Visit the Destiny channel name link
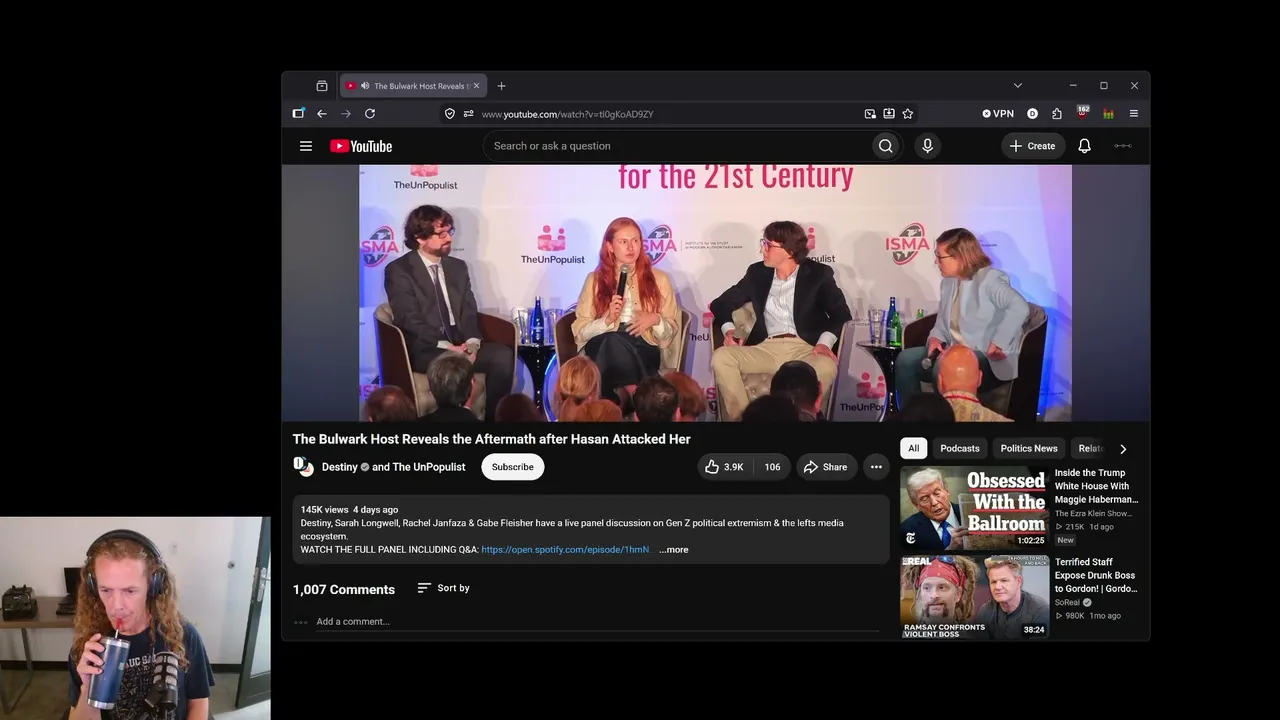This screenshot has width=1280, height=720. click(340, 467)
